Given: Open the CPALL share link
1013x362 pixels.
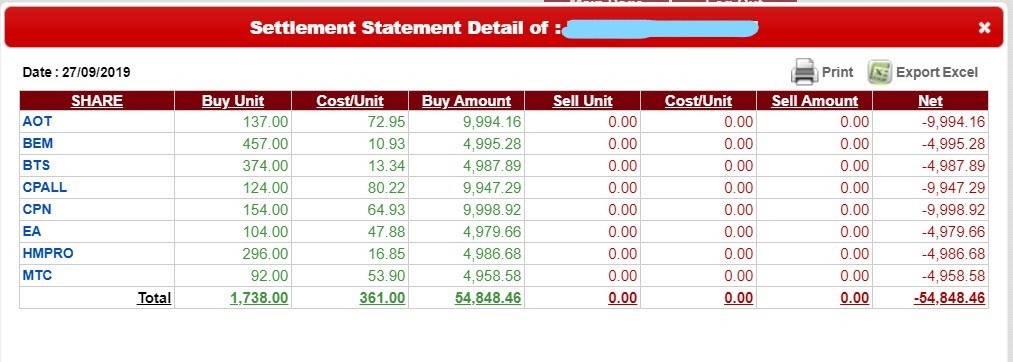Looking at the screenshot, I should click(45, 187).
